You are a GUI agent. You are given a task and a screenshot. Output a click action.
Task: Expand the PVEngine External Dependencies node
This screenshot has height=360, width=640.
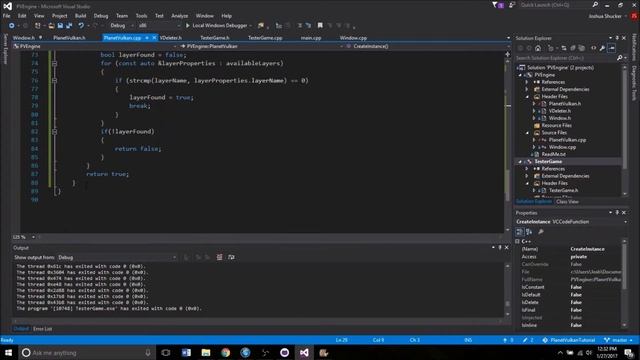click(x=527, y=89)
